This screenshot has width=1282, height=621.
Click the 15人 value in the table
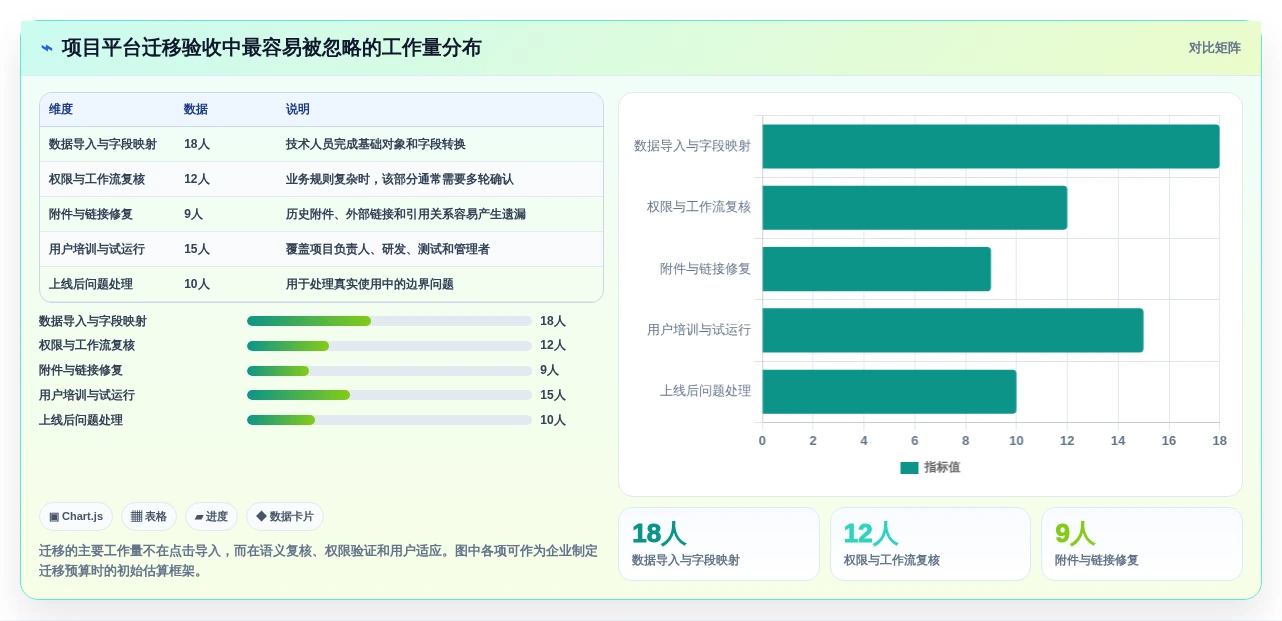[197, 249]
